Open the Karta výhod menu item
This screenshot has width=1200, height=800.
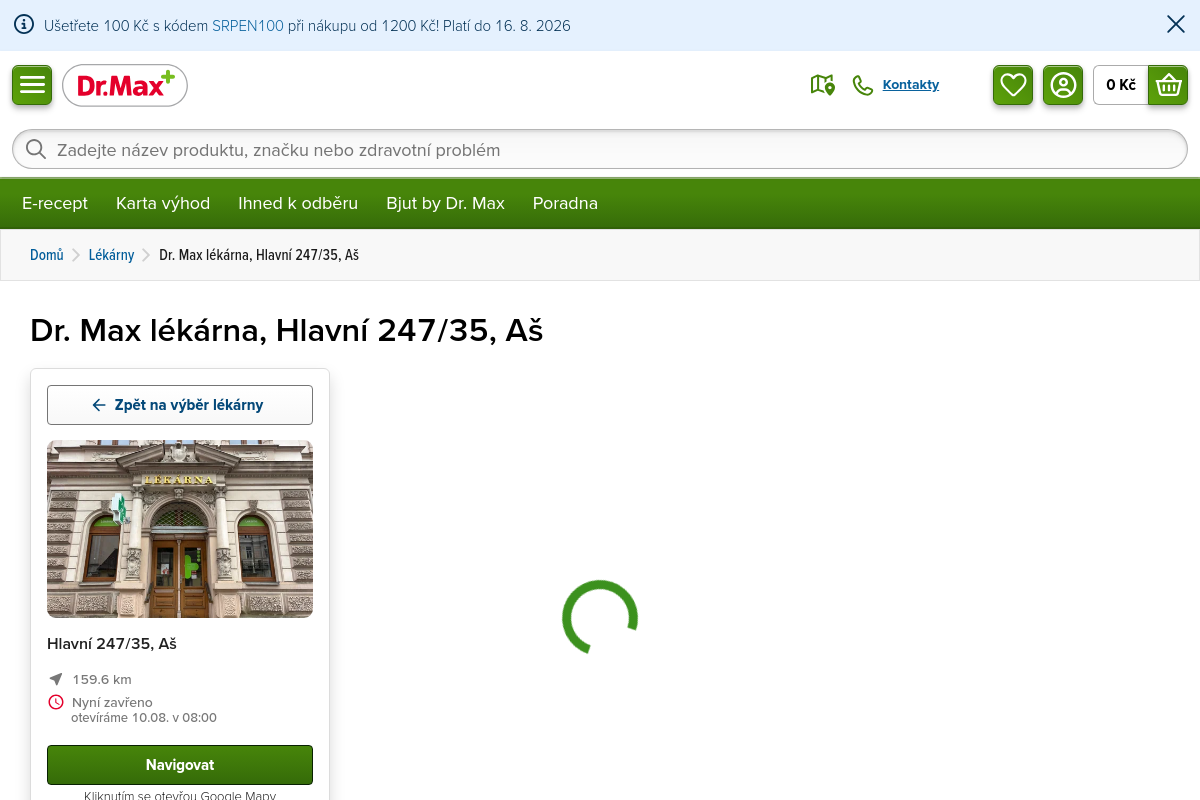coord(163,203)
